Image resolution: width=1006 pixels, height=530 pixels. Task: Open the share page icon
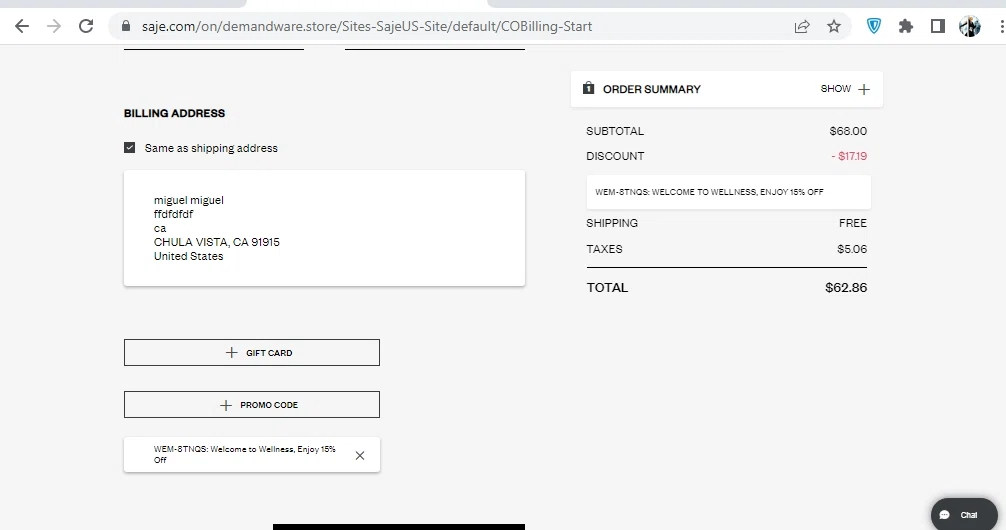click(802, 26)
